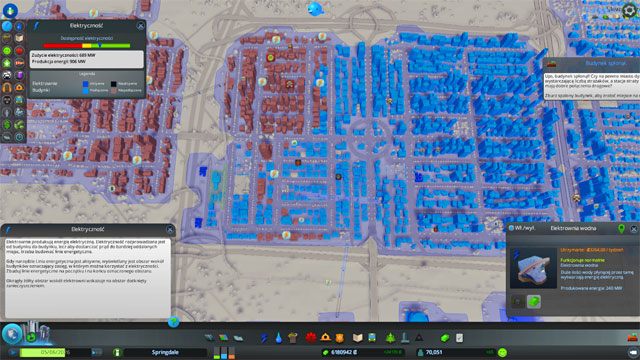Viewport: 640px width, 360px height.
Task: Click the Springdale city name field
Action: tap(165, 352)
